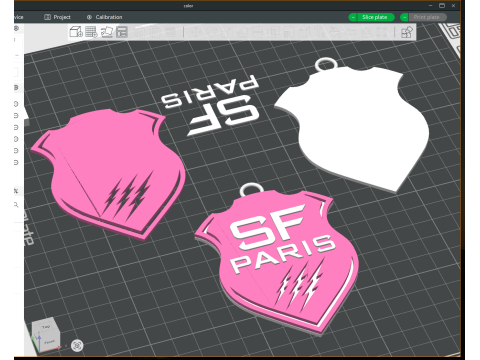Open the Project tab
The width and height of the screenshot is (480, 360).
57,17
